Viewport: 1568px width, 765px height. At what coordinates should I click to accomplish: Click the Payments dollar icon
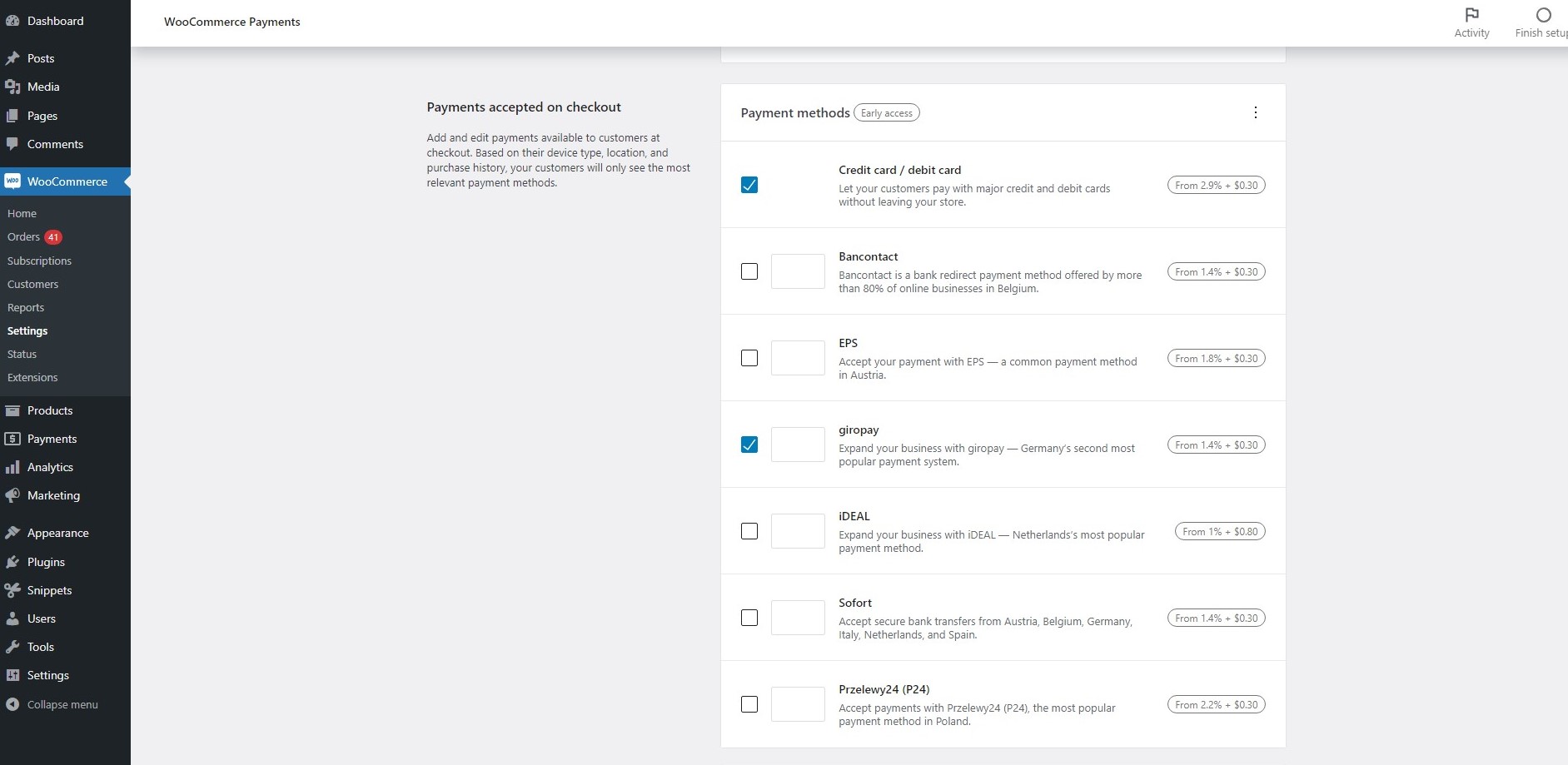pyautogui.click(x=12, y=439)
